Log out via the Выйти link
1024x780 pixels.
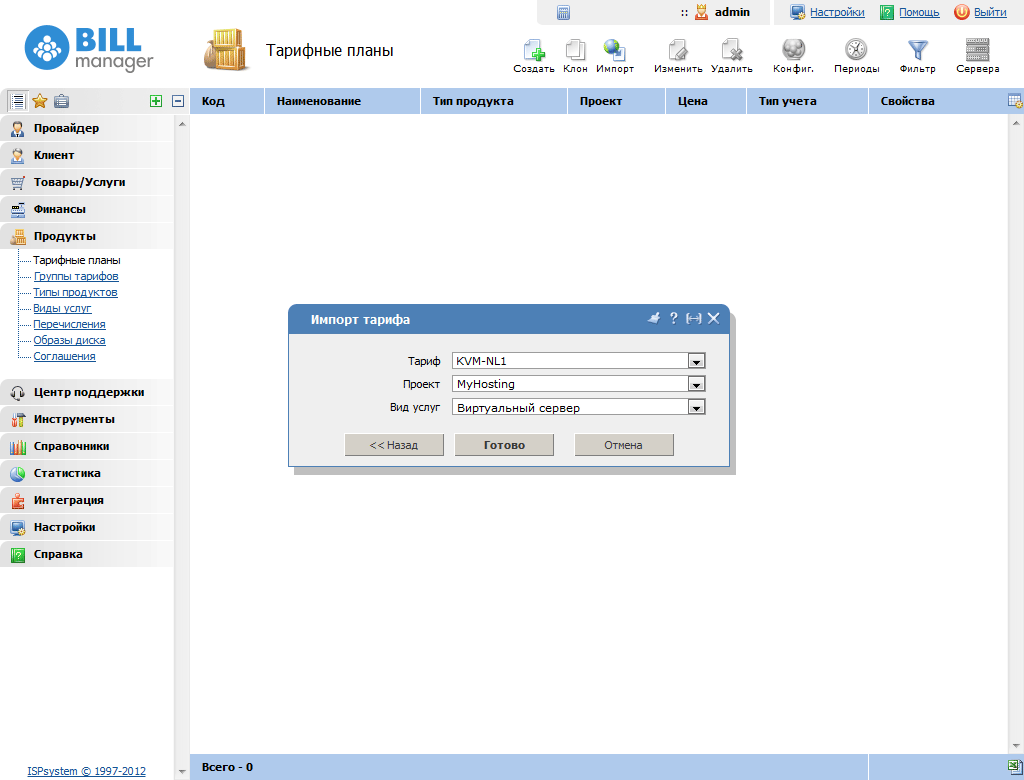coord(990,12)
